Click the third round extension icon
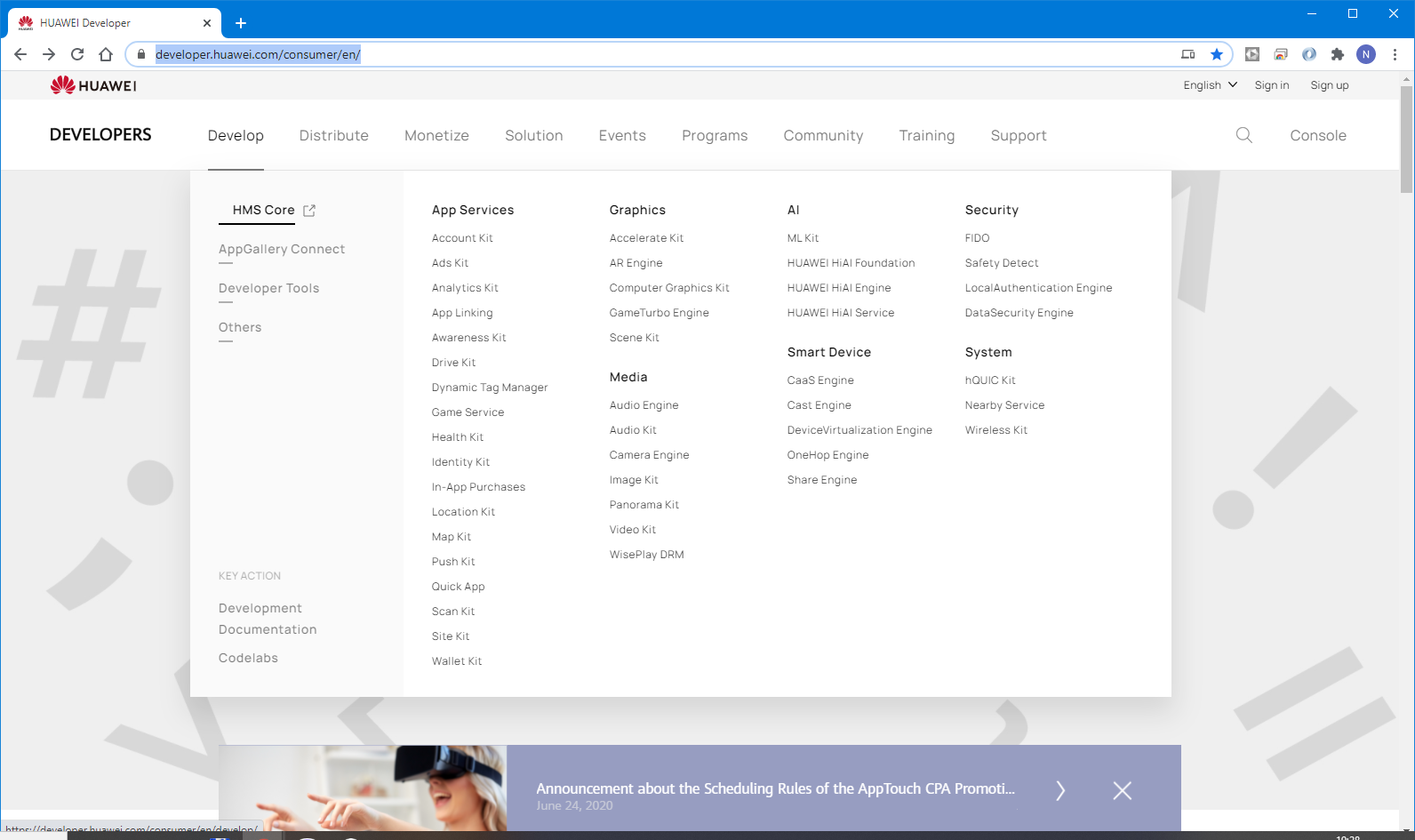This screenshot has width=1415, height=840. [x=1309, y=54]
